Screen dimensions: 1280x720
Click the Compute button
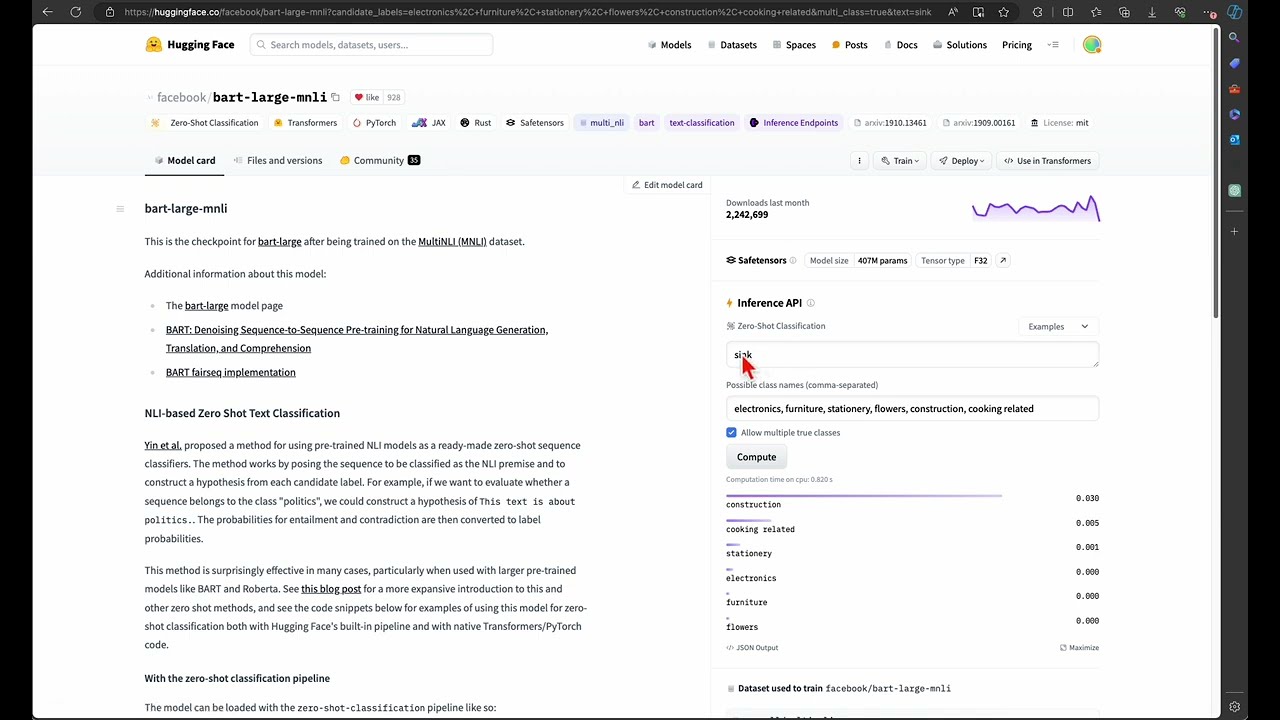coord(756,457)
